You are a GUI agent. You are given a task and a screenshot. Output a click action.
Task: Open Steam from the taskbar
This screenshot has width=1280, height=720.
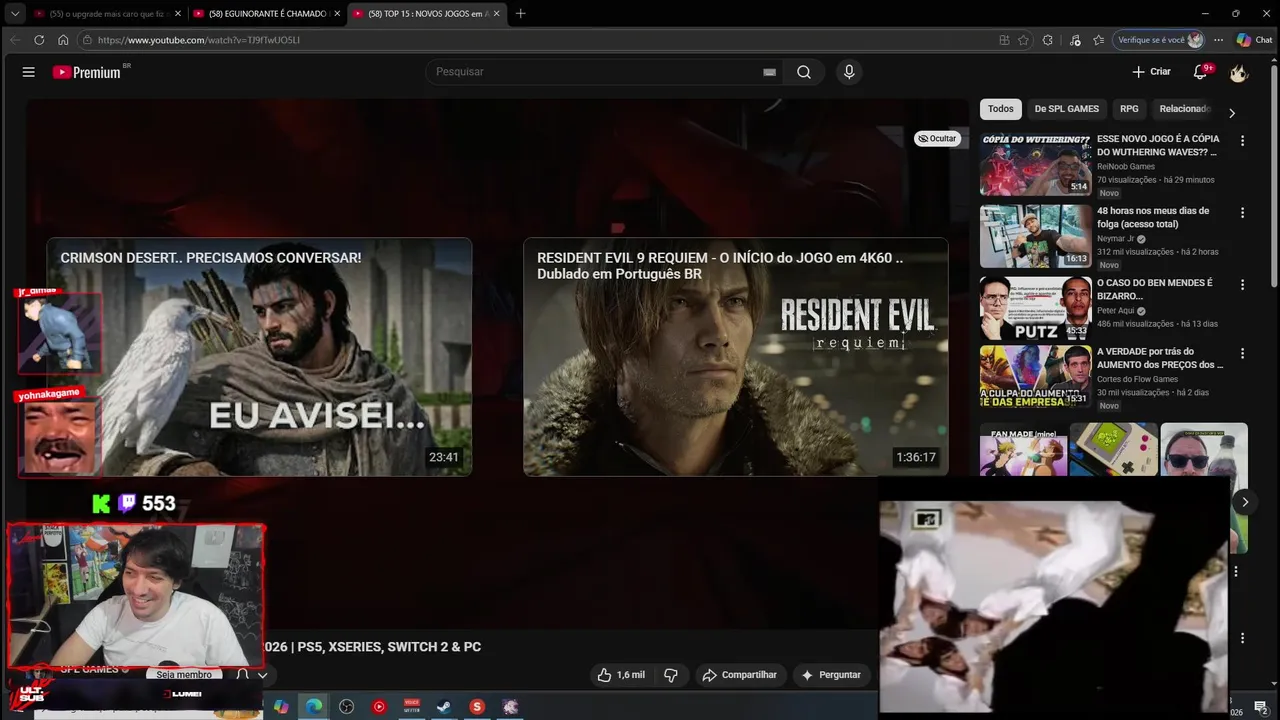coord(444,707)
